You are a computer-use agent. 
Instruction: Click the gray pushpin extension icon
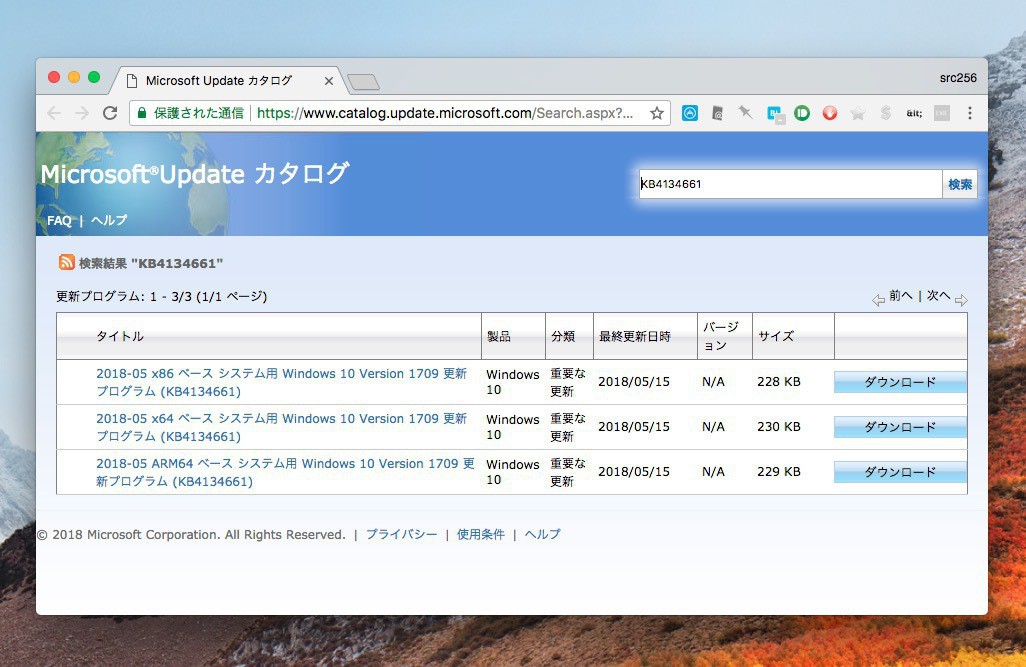pyautogui.click(x=746, y=113)
